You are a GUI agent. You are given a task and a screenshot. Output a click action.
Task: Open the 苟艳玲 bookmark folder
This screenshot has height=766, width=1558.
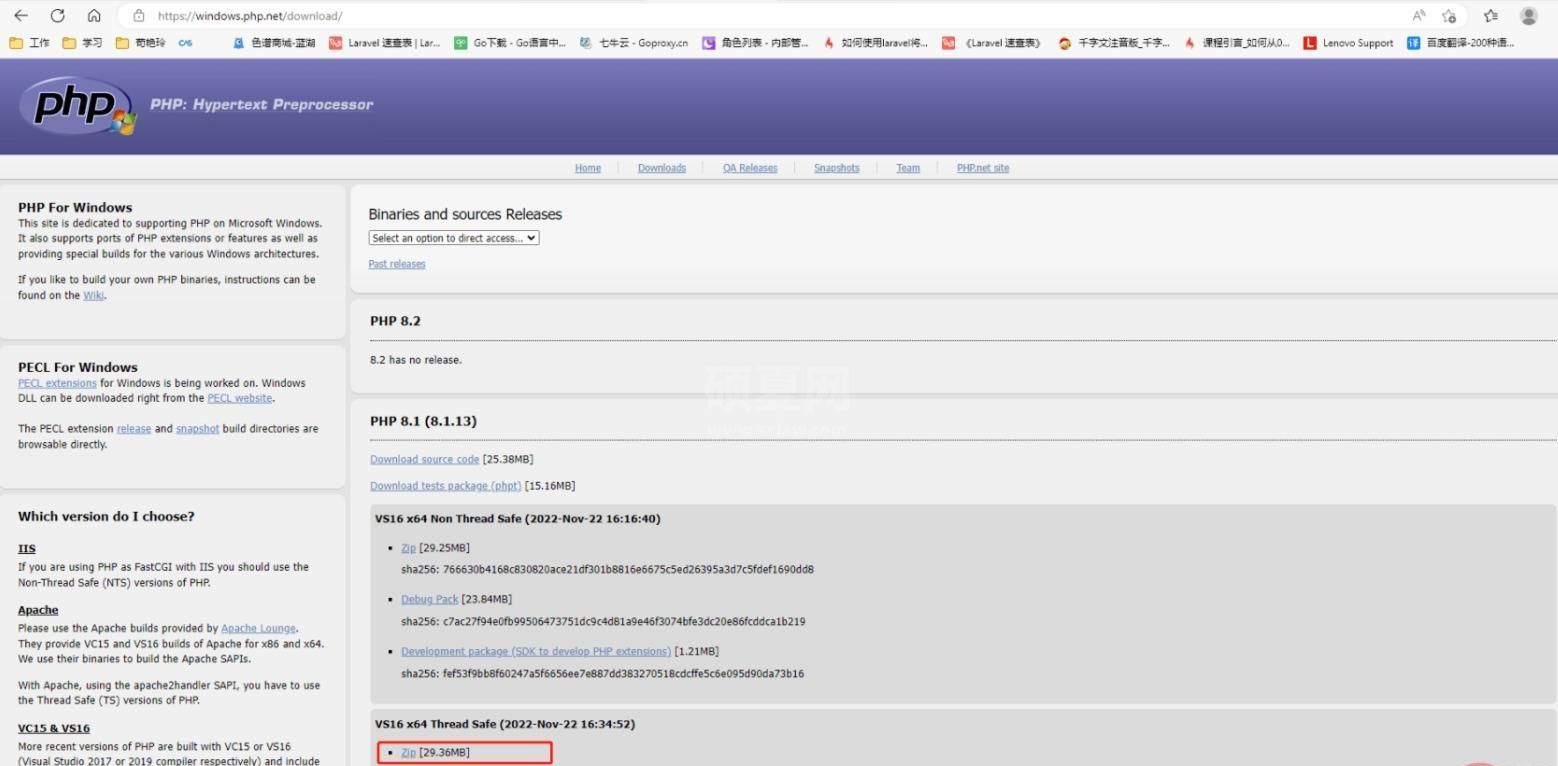(141, 43)
